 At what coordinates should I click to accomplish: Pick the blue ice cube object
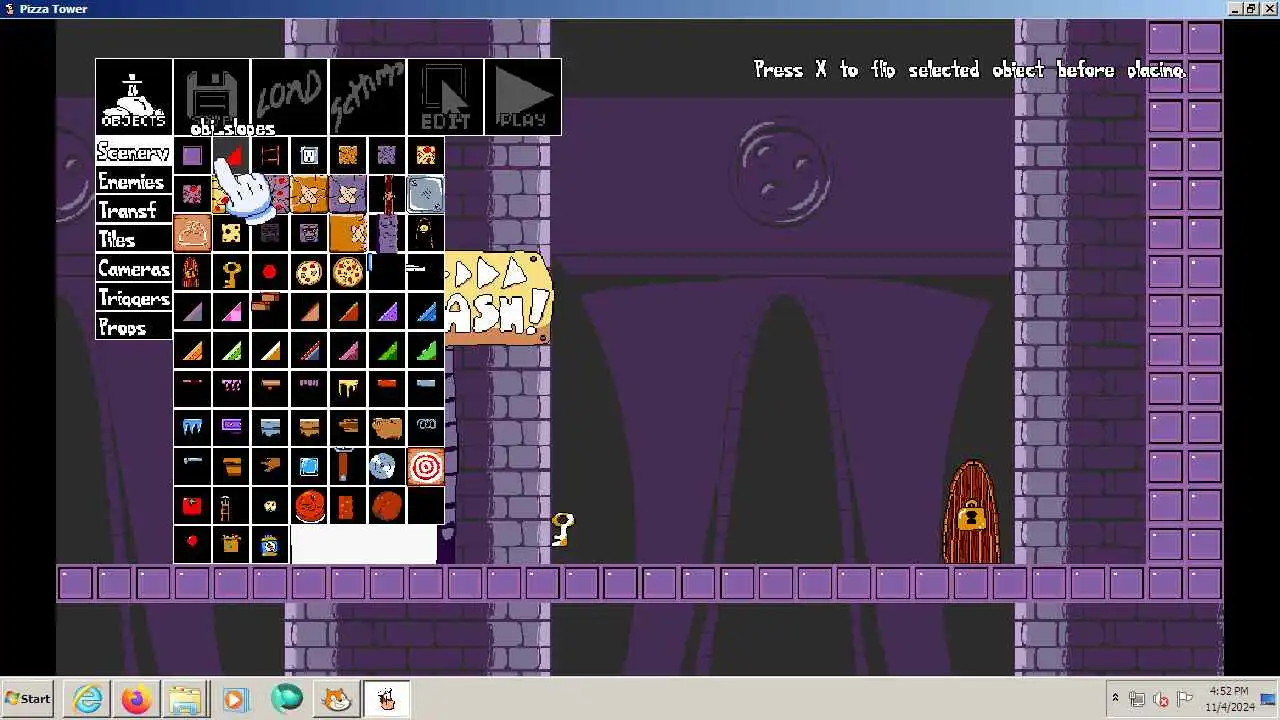(x=309, y=466)
